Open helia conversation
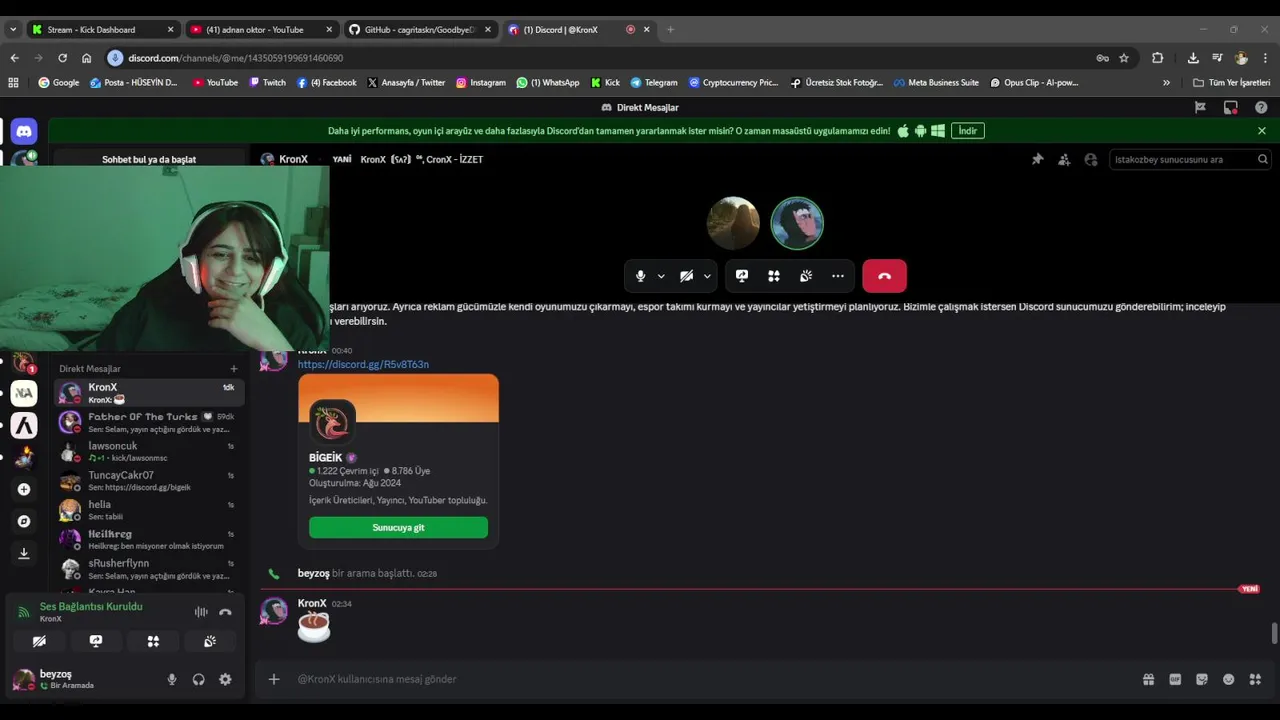Screen dimensions: 1280x720 [x=149, y=510]
